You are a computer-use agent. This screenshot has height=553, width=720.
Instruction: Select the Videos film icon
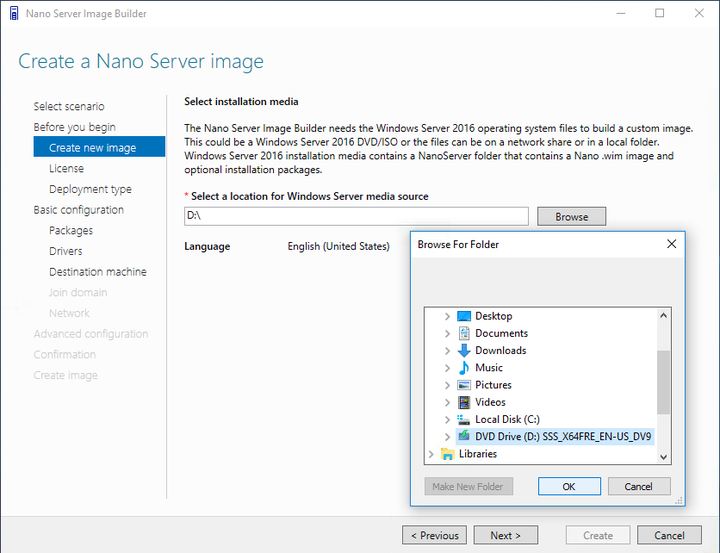coord(464,402)
